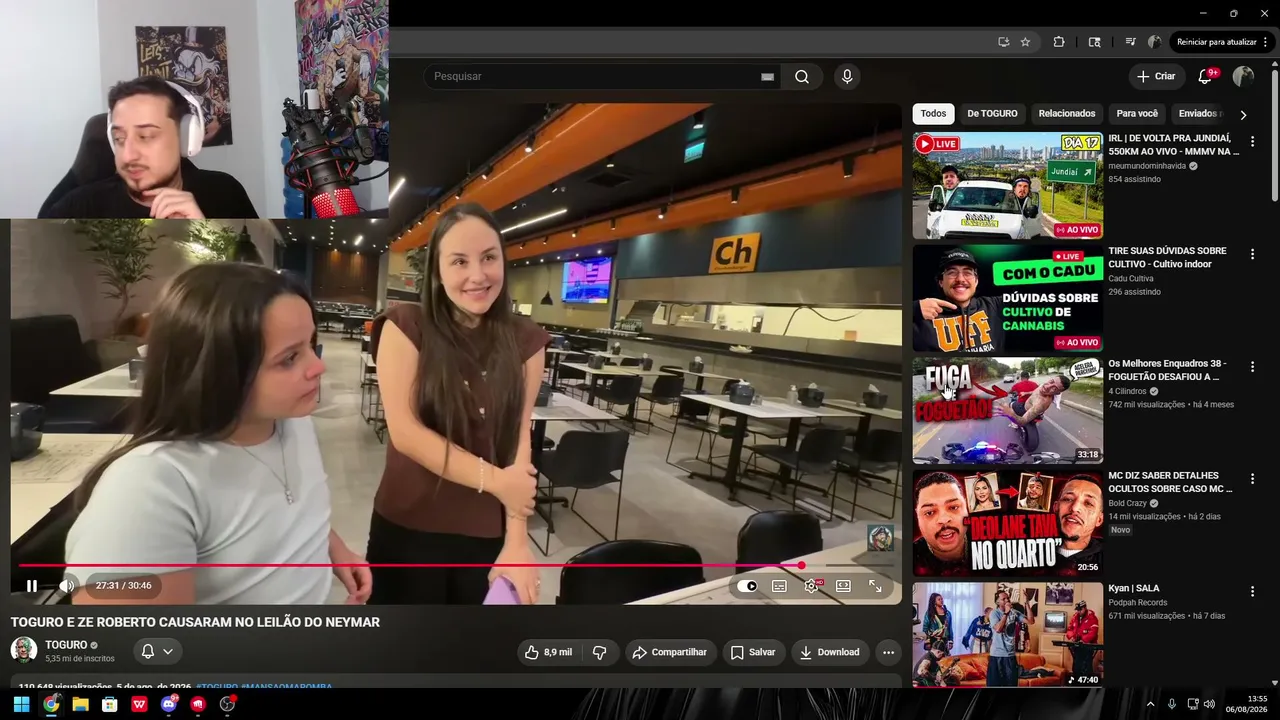Screen dimensions: 1280x720
Task: Open the 'Deolane tava no quarto' thumbnail
Action: pyautogui.click(x=1008, y=523)
